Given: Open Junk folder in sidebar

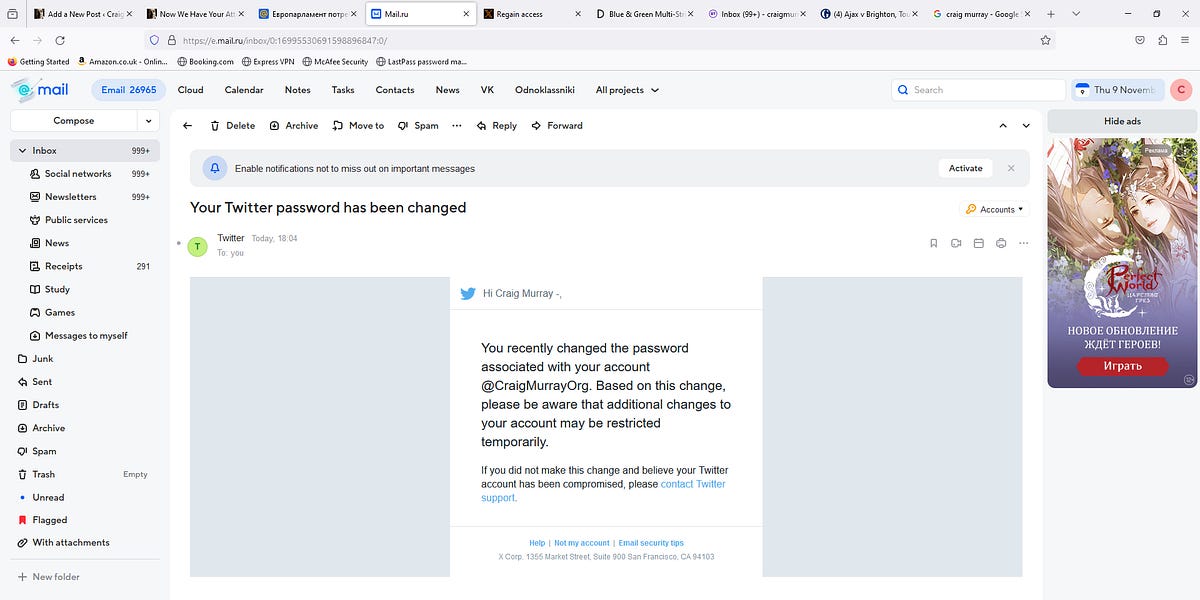Looking at the screenshot, I should pyautogui.click(x=40, y=358).
